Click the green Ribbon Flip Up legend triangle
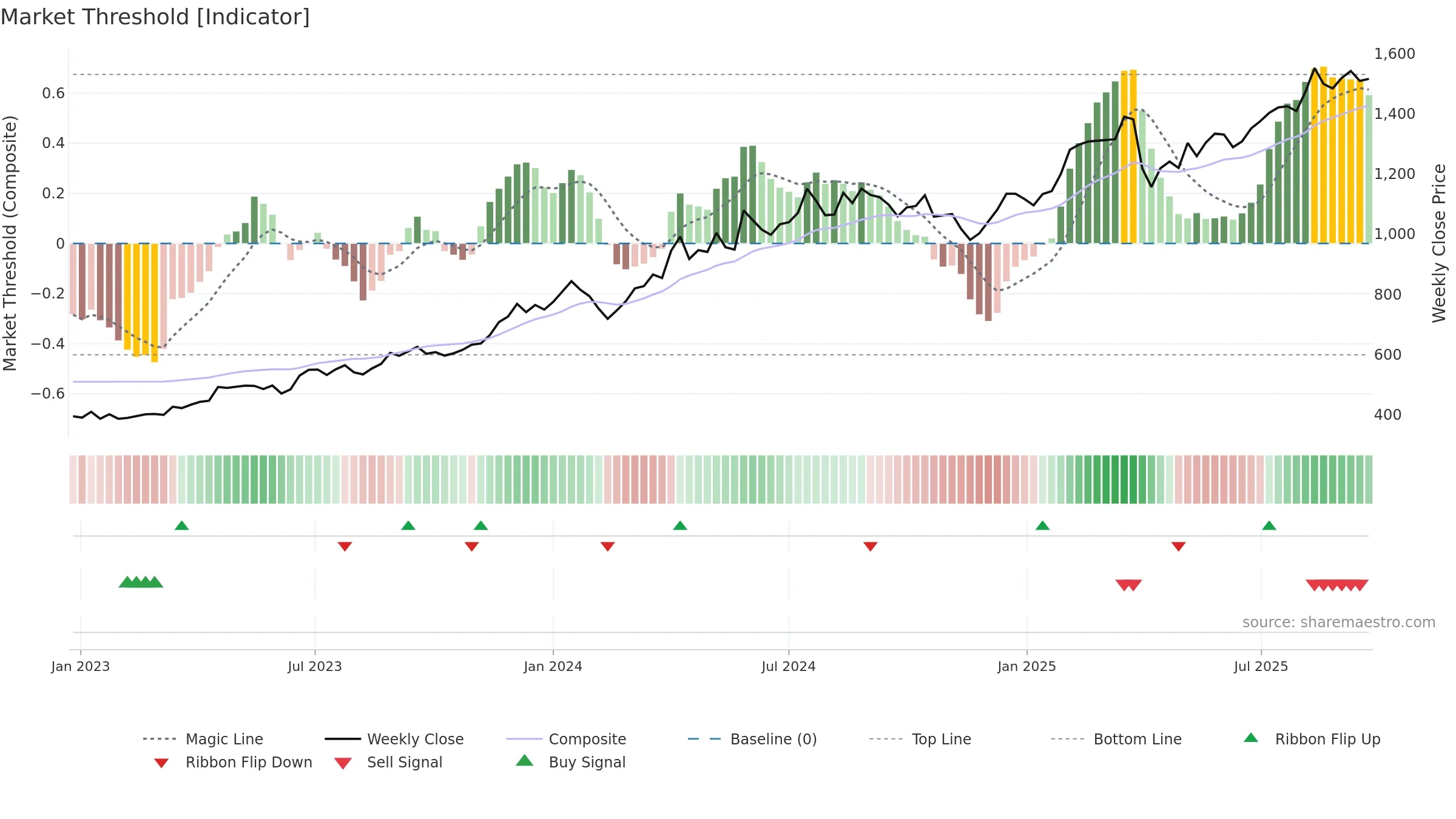Image resolution: width=1456 pixels, height=819 pixels. point(1251,738)
